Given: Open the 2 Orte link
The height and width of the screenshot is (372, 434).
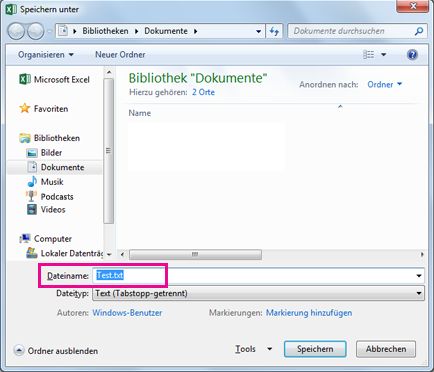Looking at the screenshot, I should (x=203, y=92).
